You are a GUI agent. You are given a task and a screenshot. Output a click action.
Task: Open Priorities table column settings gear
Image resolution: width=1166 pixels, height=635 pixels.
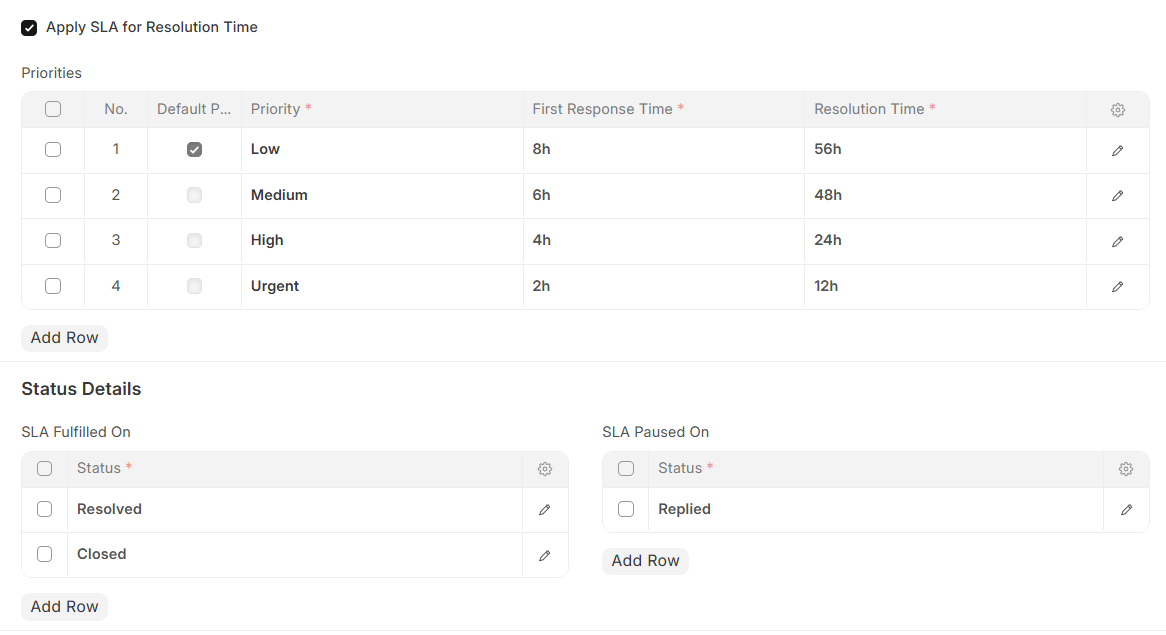click(x=1118, y=110)
